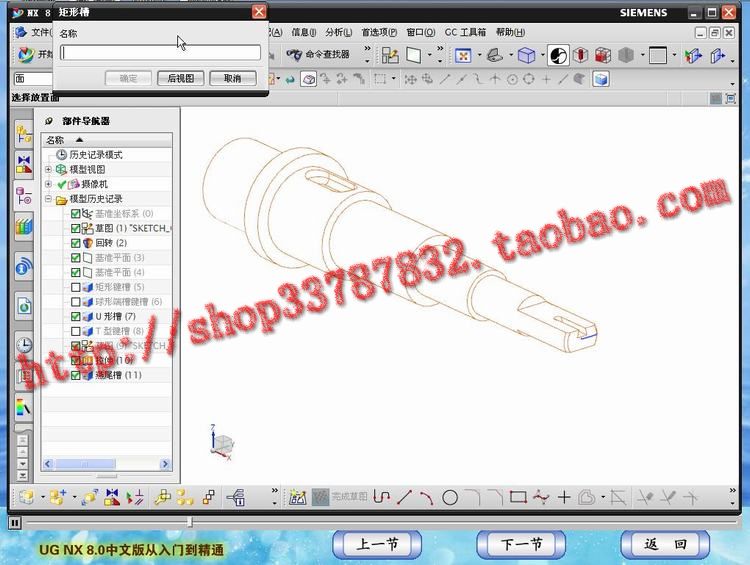This screenshot has height=565, width=750.
Task: Toggle checkbox for 回转 (2)
Action: tap(75, 243)
